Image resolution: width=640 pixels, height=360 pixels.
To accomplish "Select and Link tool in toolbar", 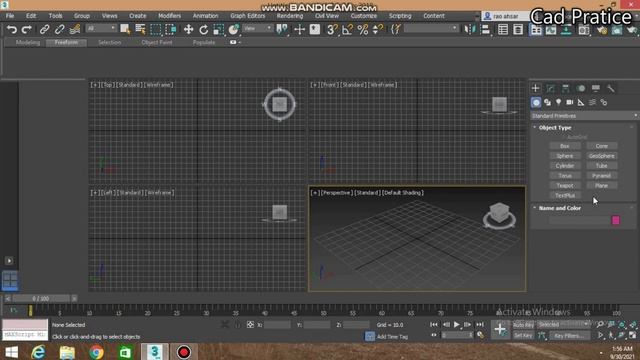I will [44, 29].
